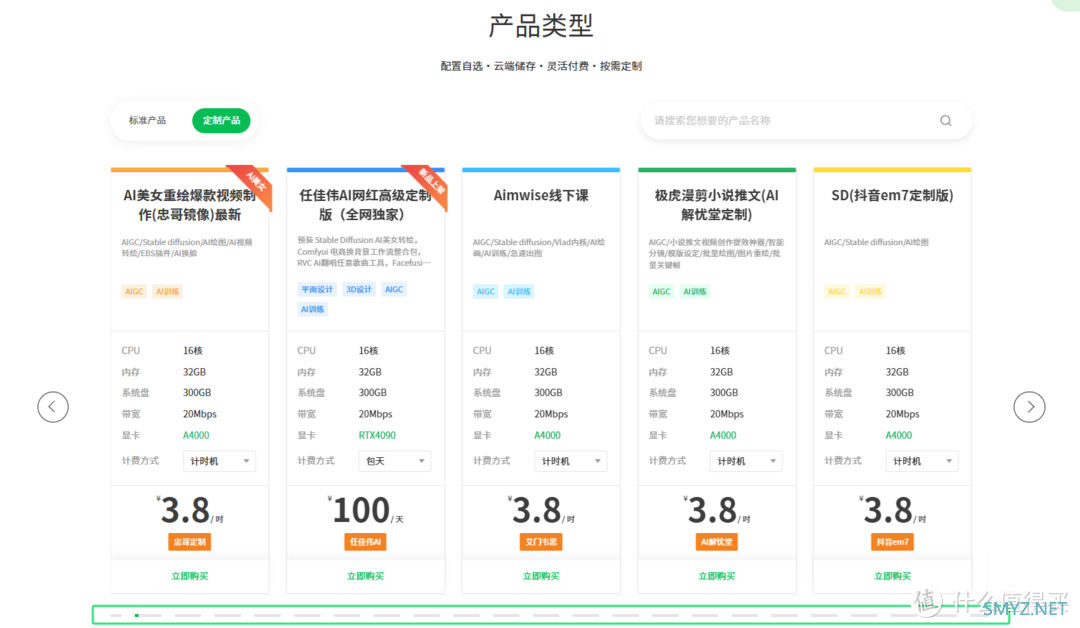Click AI训练 tag on Aimwise线下课 card
The height and width of the screenshot is (628, 1080).
coord(519,291)
